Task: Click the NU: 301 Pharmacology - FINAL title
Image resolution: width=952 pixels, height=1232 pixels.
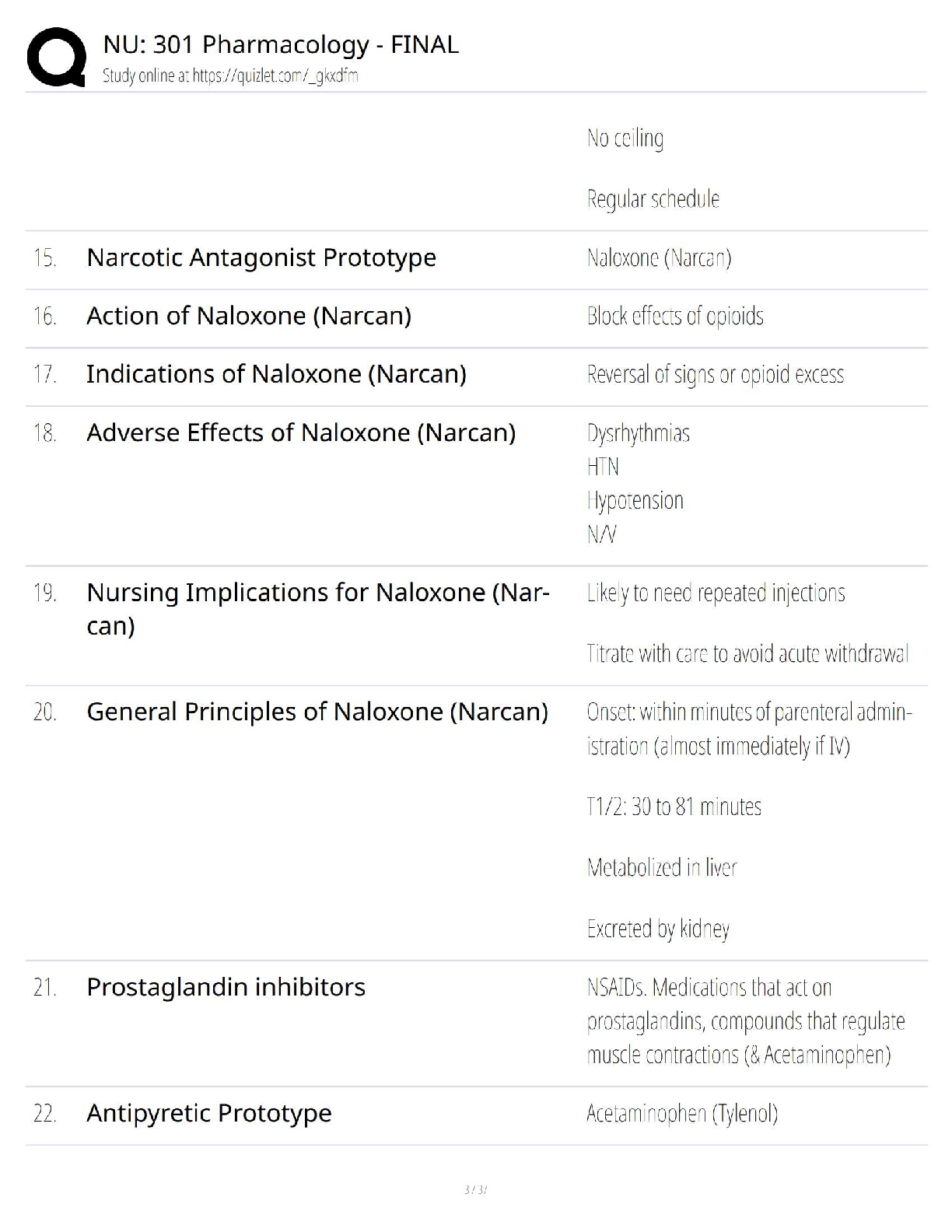Action: point(281,44)
